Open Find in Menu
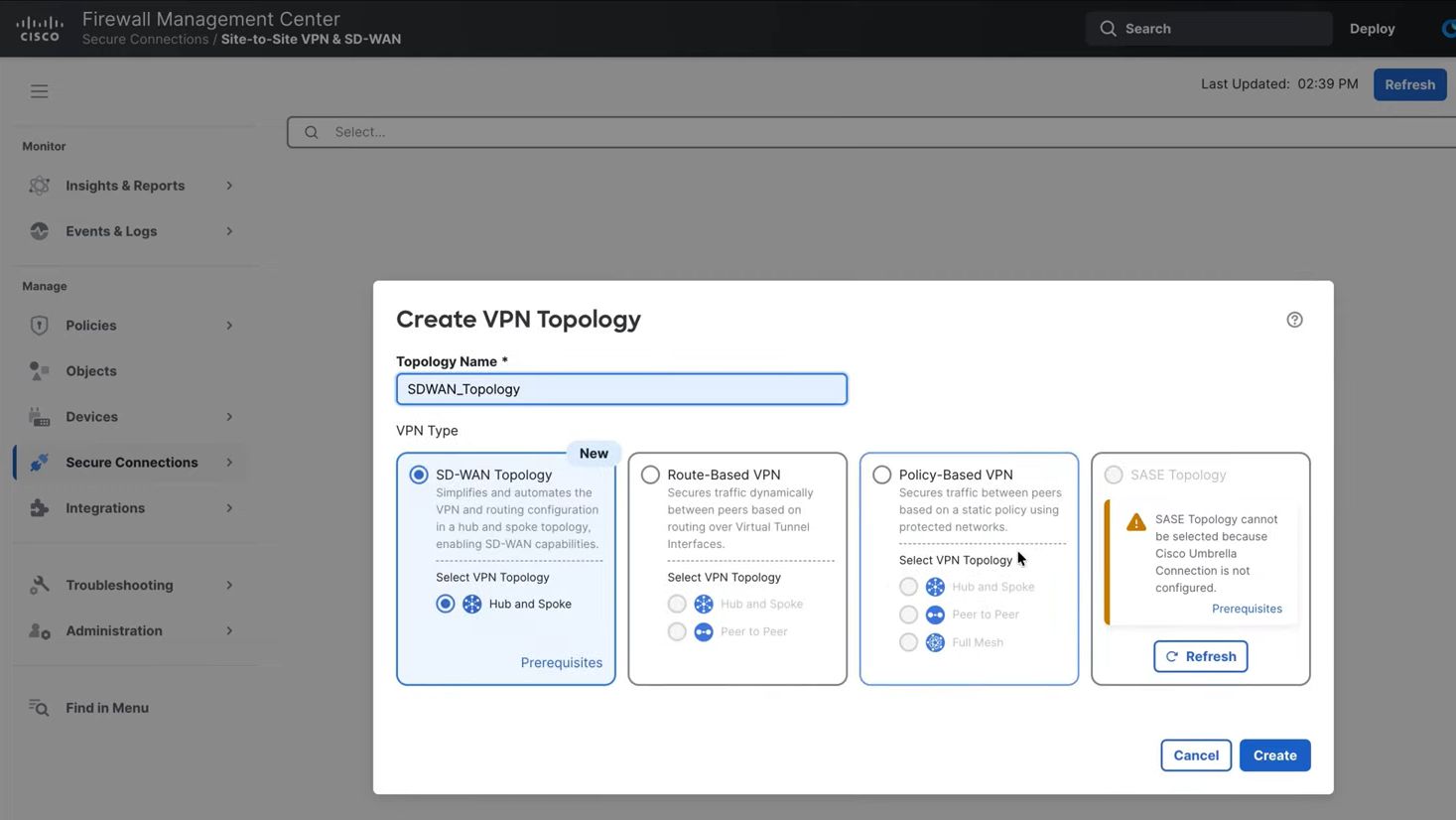1456x820 pixels. [x=106, y=708]
